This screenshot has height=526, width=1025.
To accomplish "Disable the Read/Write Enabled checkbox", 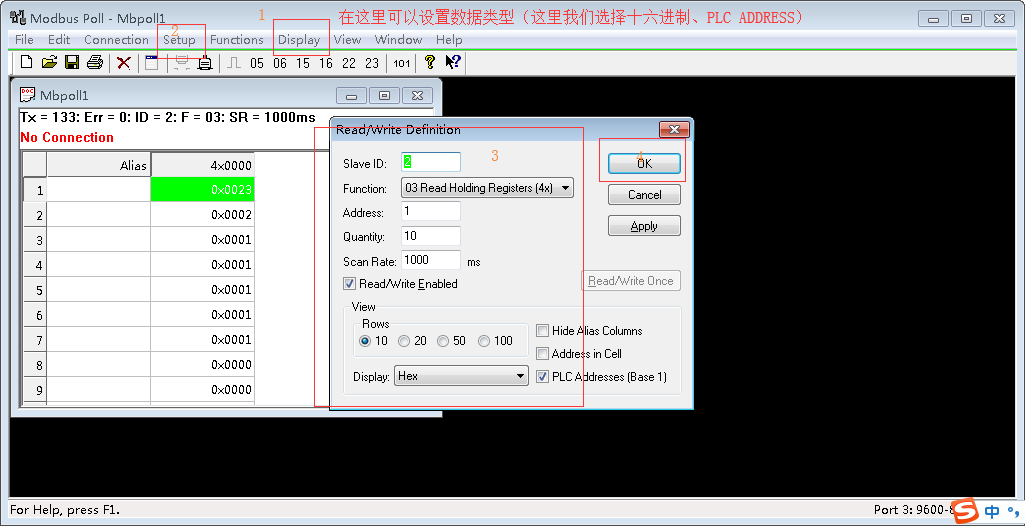I will point(350,284).
